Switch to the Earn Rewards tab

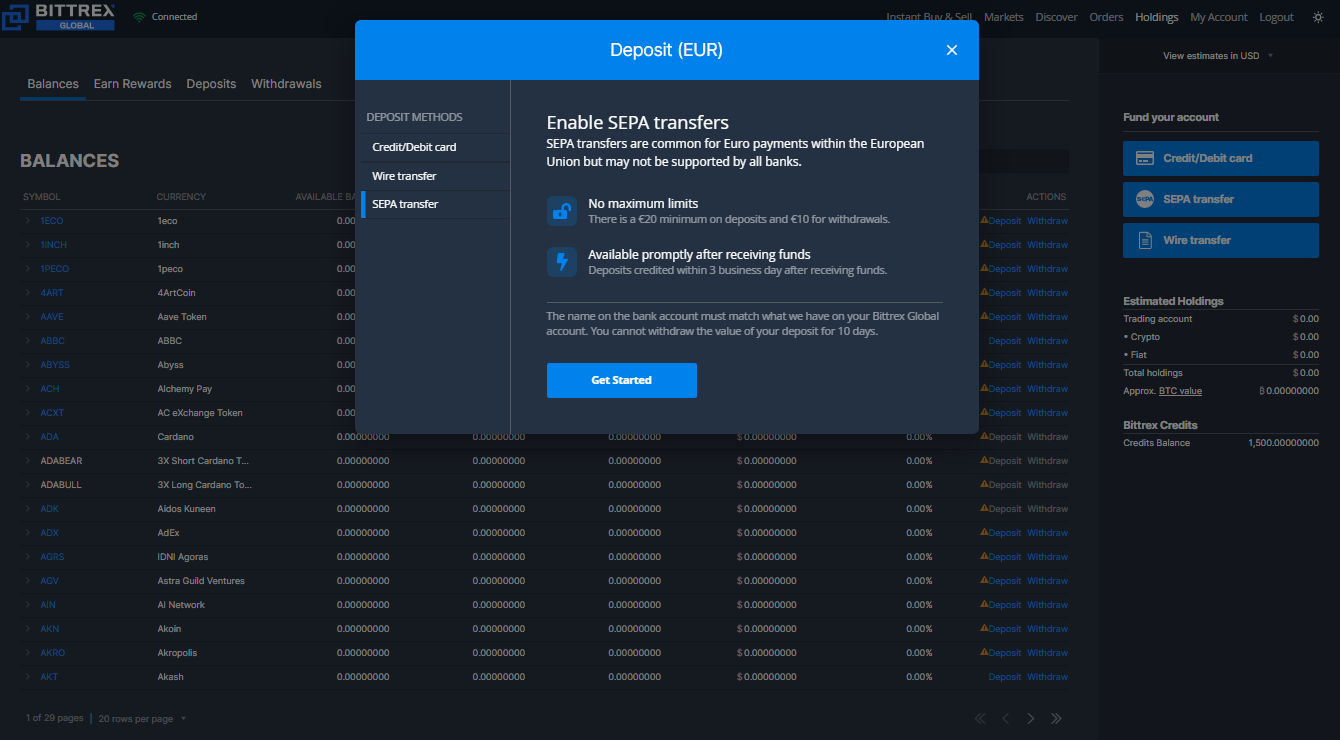coord(133,84)
